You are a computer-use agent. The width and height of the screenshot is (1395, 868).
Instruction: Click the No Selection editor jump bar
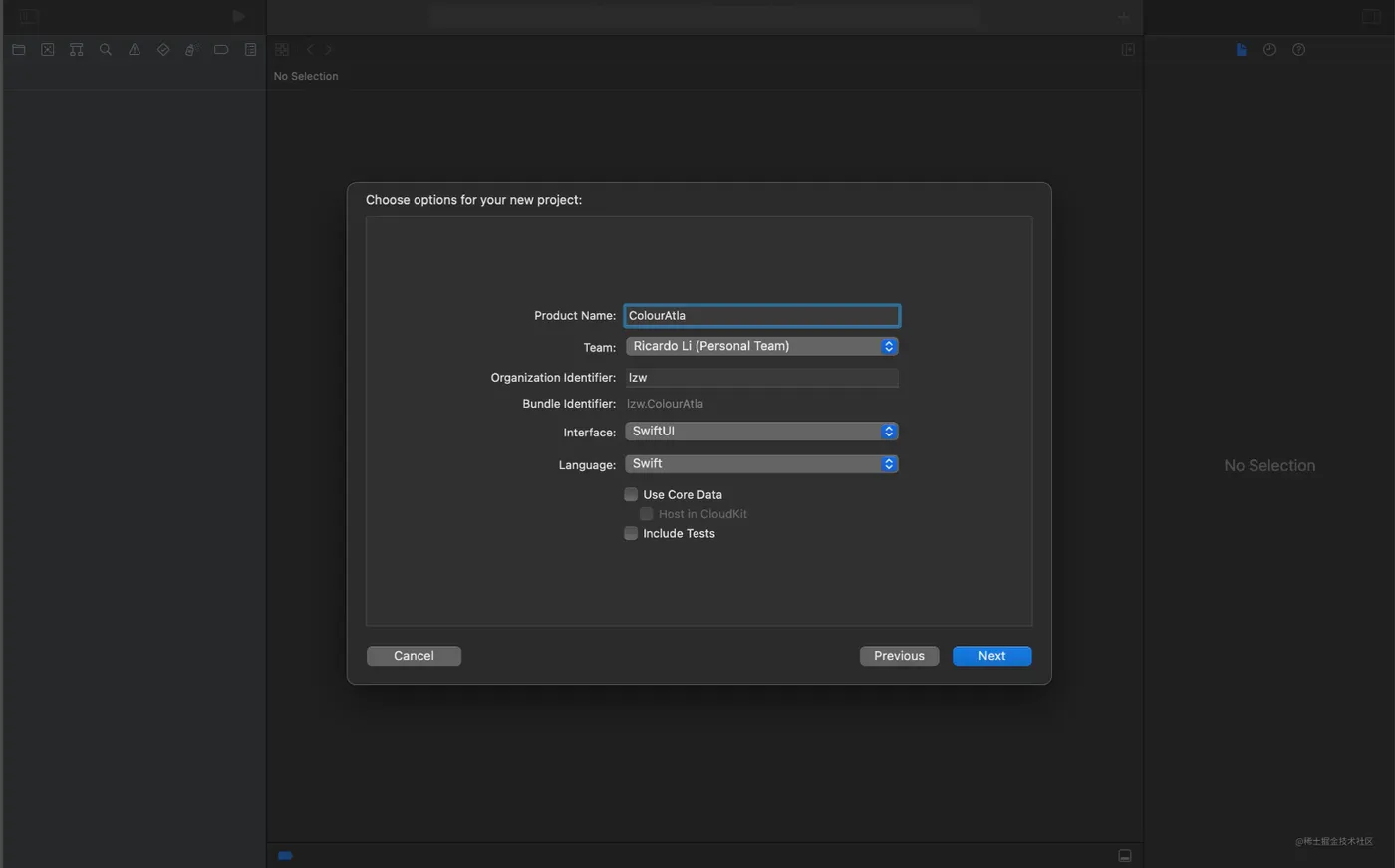[x=306, y=76]
